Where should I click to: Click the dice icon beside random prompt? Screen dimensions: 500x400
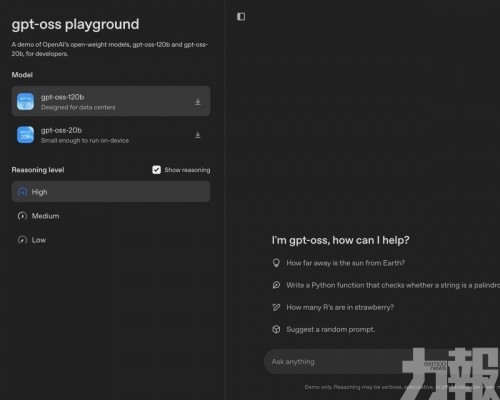click(x=276, y=329)
